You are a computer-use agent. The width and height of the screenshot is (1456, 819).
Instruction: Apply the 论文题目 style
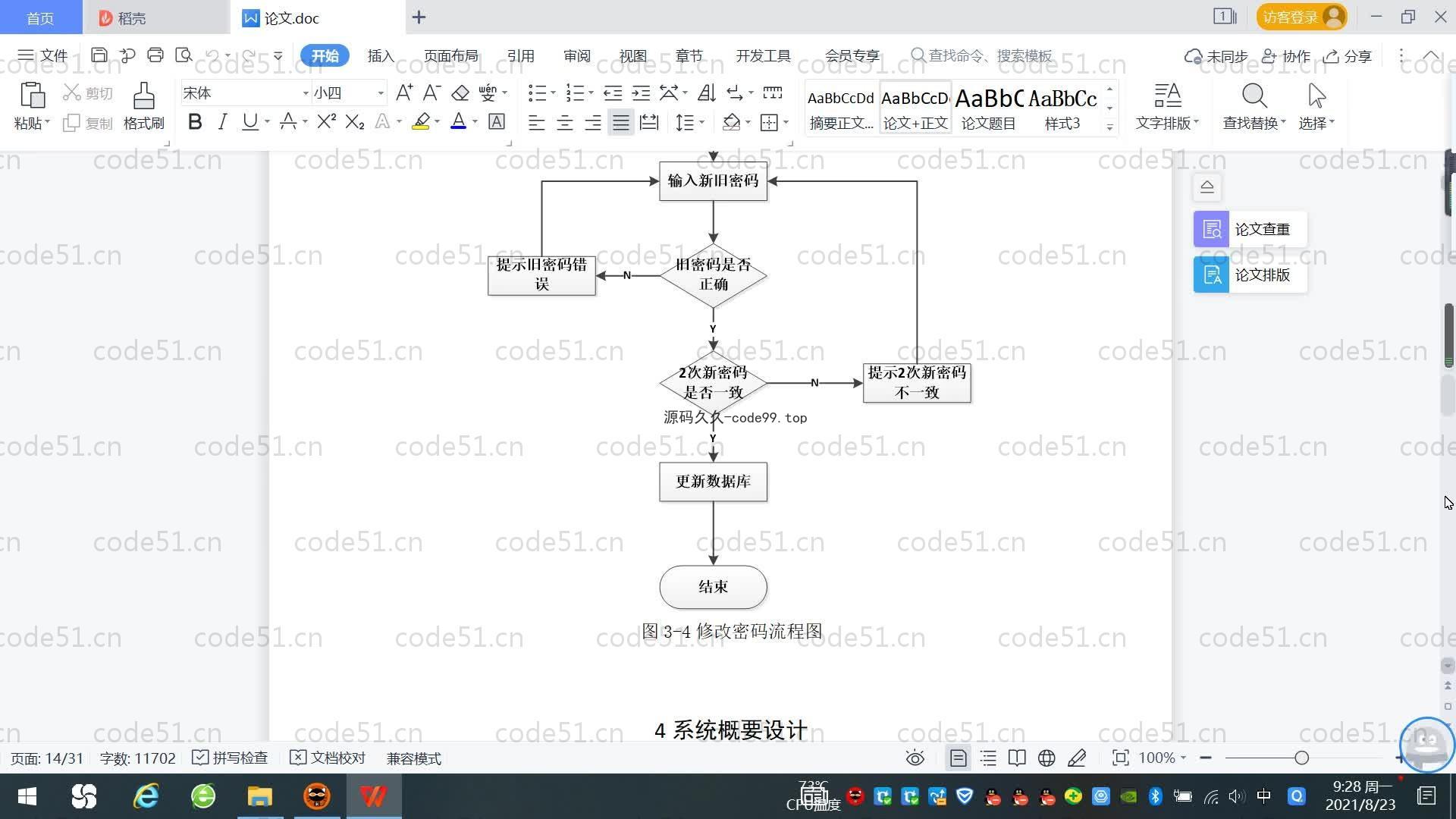point(988,108)
